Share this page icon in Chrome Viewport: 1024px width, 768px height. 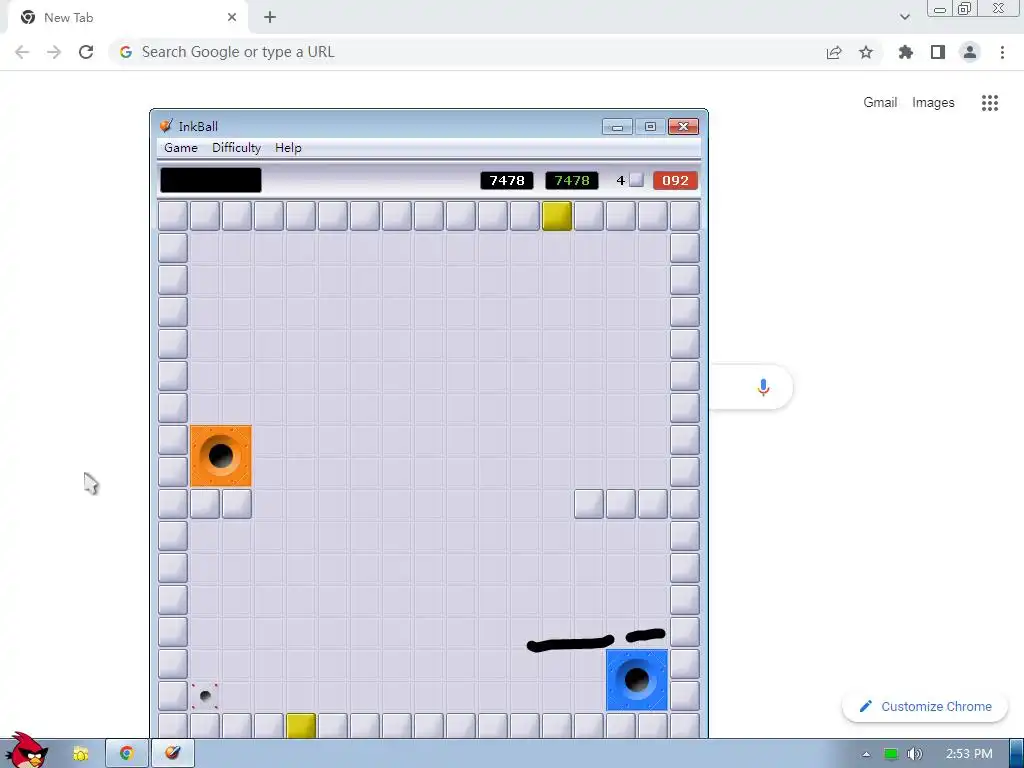(x=834, y=52)
